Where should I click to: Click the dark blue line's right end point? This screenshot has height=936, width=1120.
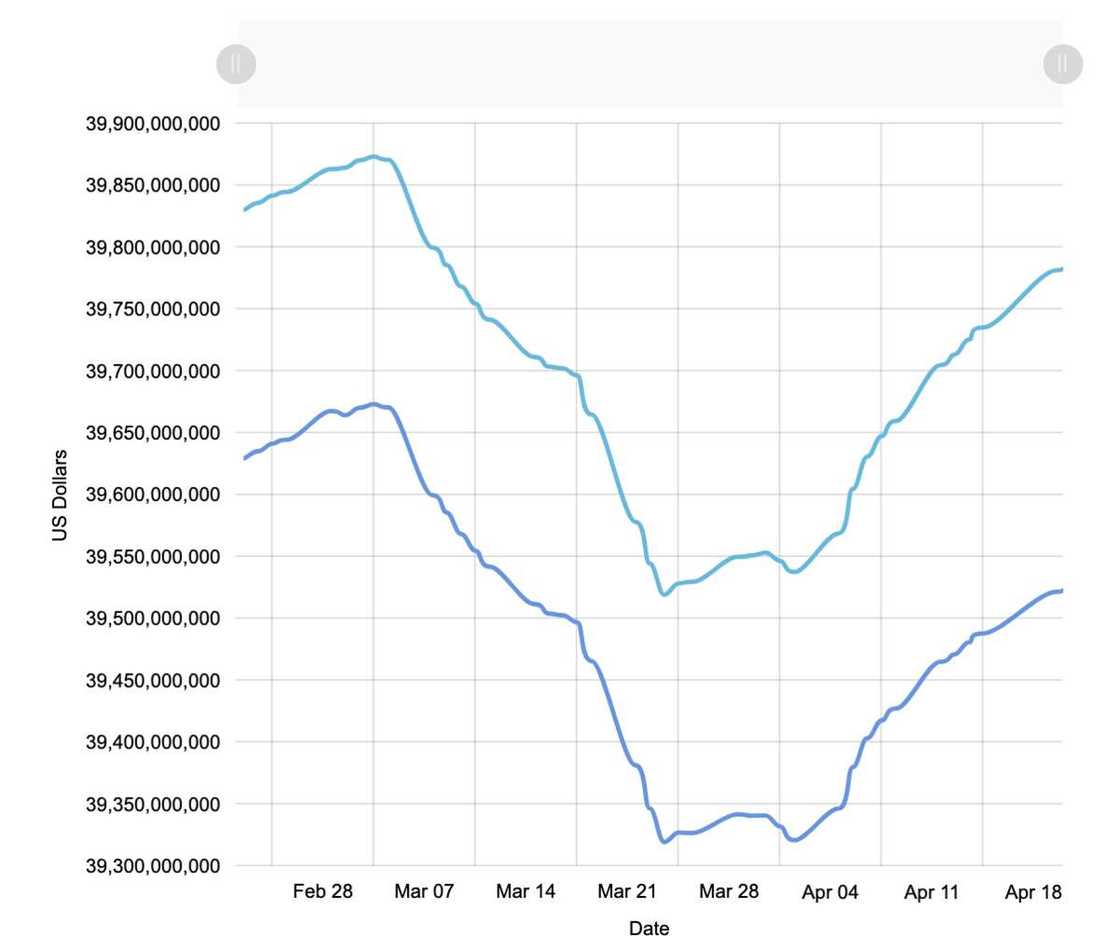1061,590
